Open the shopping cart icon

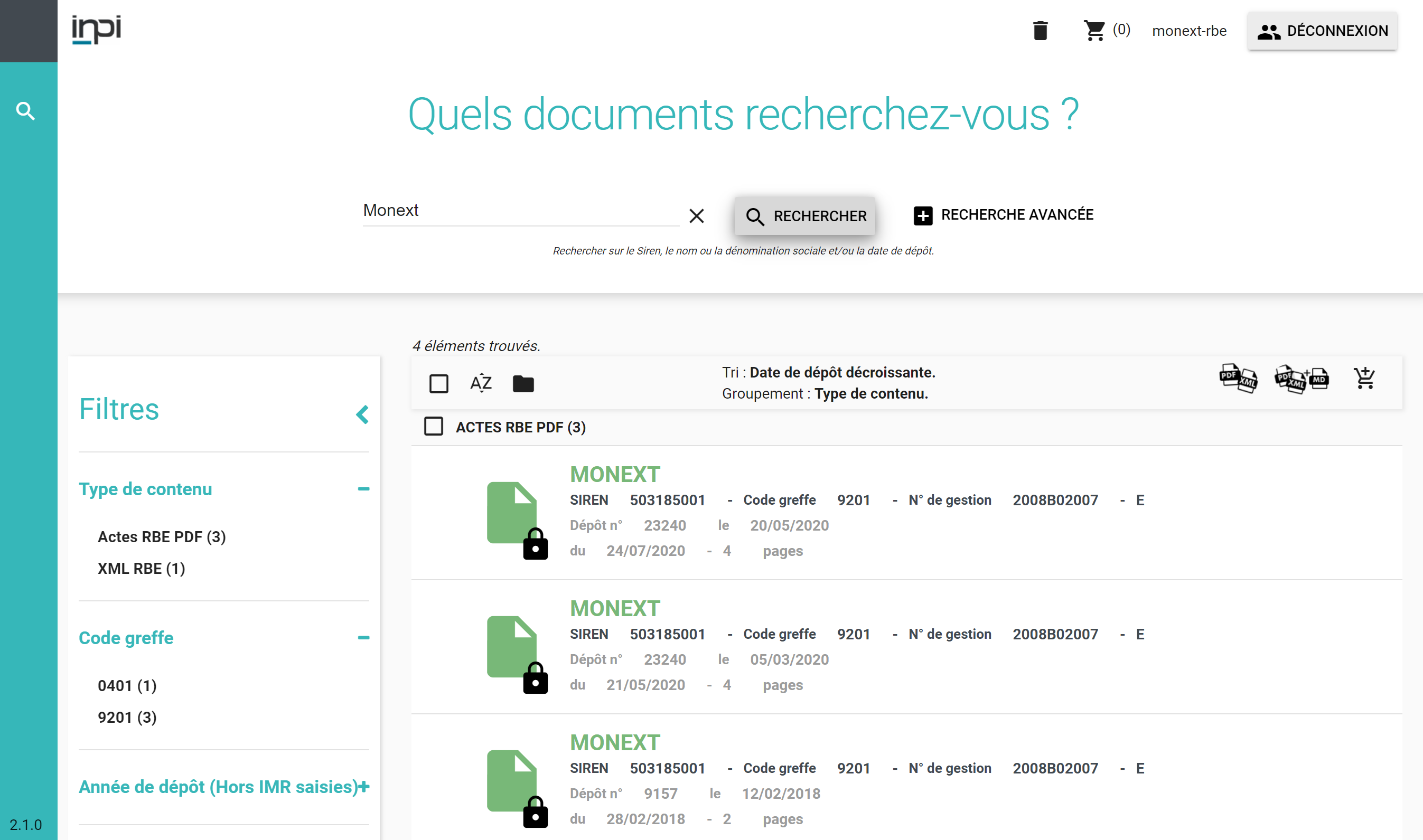pos(1094,31)
